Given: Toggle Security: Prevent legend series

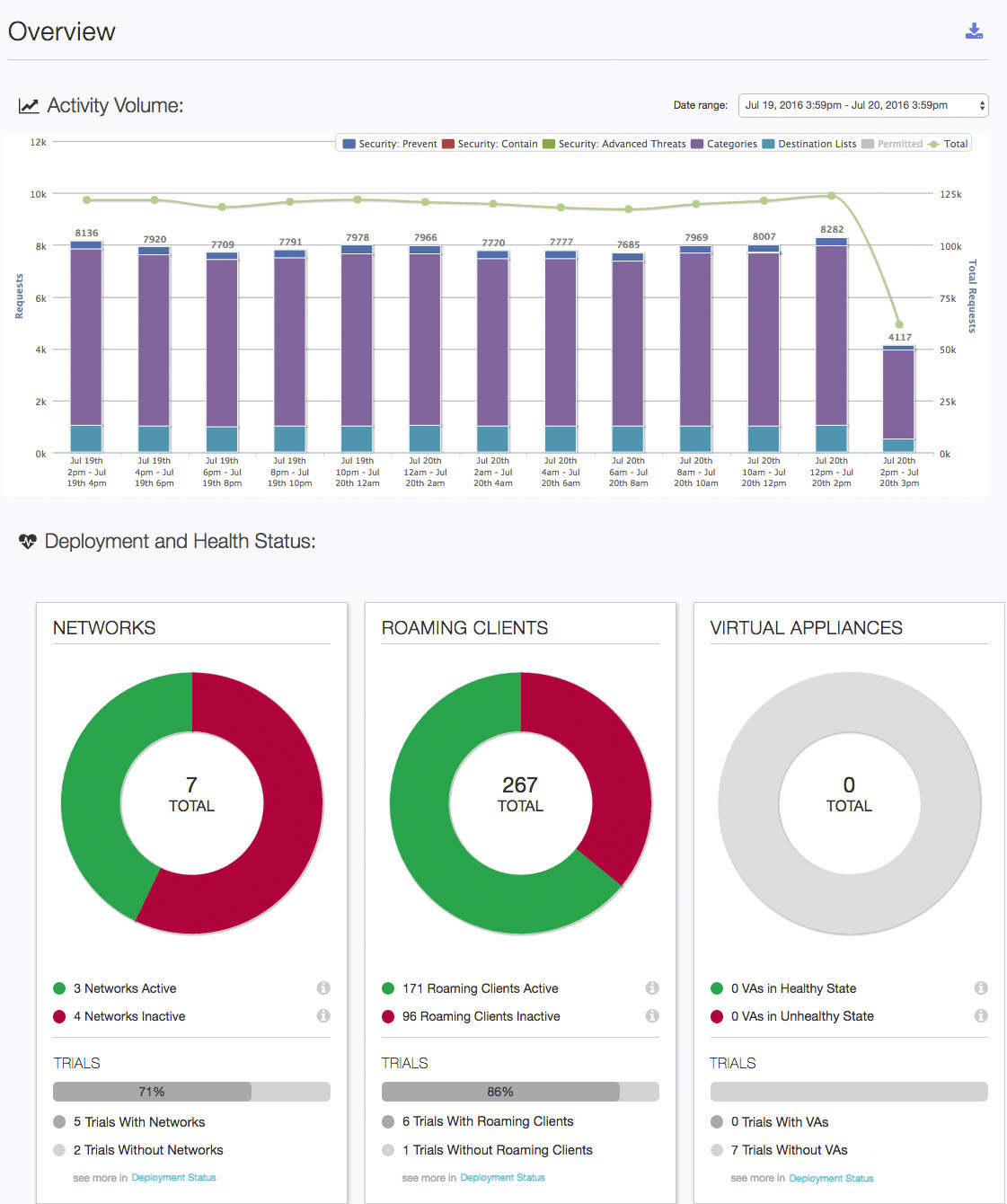Looking at the screenshot, I should point(390,144).
